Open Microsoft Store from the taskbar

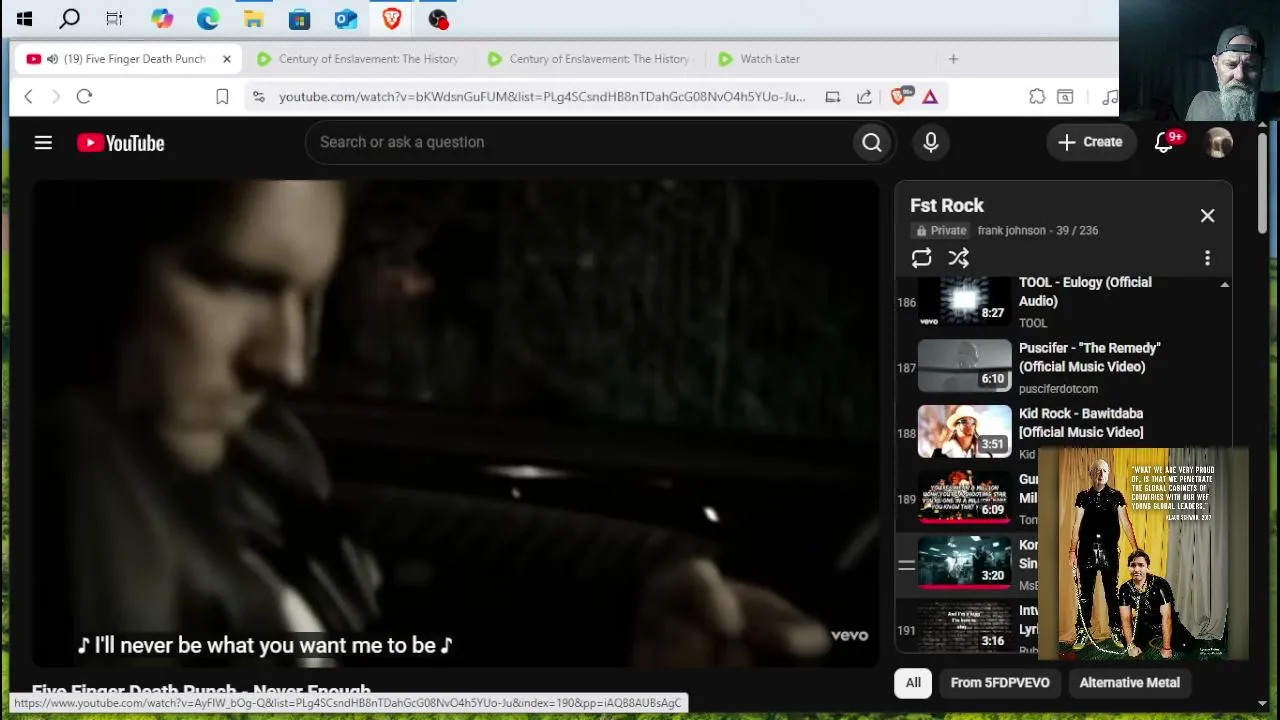tap(299, 18)
